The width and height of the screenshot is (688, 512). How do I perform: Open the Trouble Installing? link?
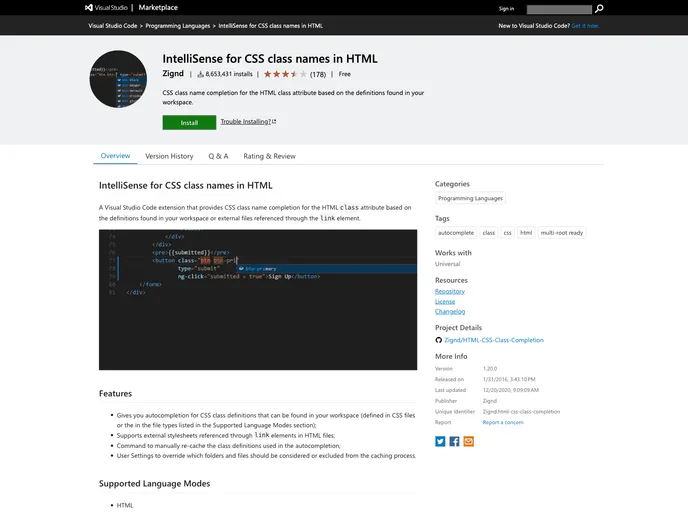click(x=248, y=122)
